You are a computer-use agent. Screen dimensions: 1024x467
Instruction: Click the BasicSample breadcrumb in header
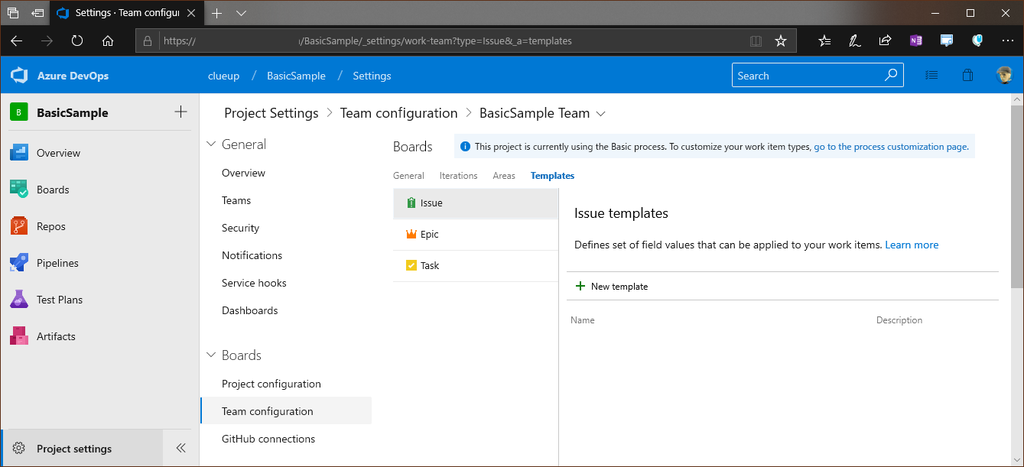click(x=296, y=76)
